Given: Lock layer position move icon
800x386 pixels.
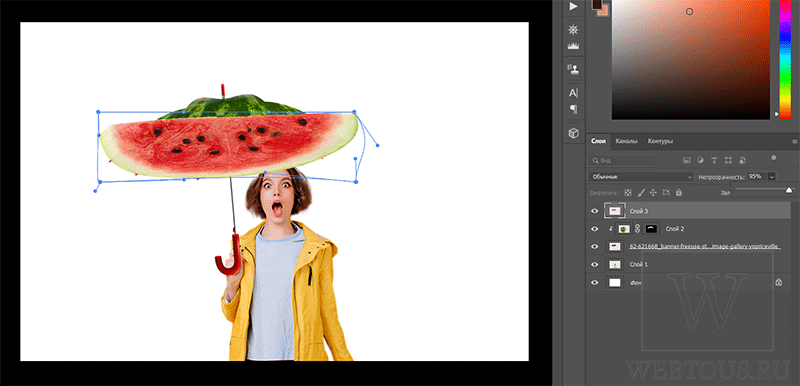Looking at the screenshot, I should [654, 193].
